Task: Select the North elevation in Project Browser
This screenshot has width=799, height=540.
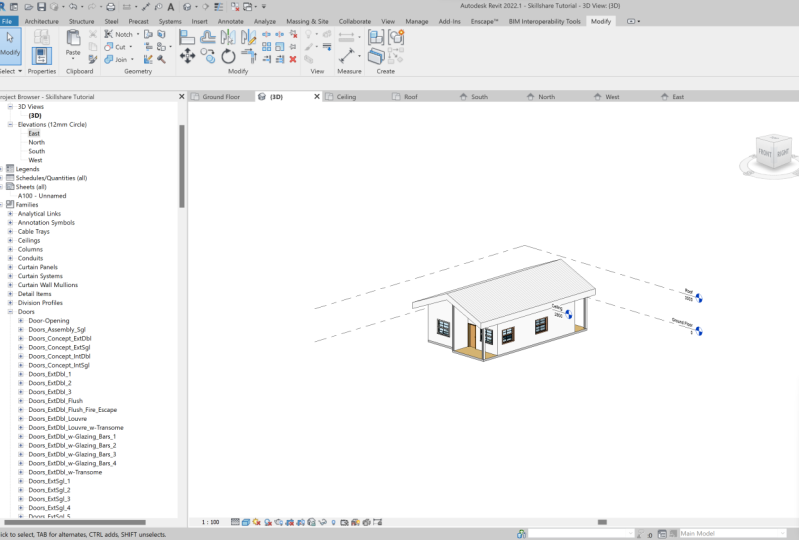Action: pos(37,142)
